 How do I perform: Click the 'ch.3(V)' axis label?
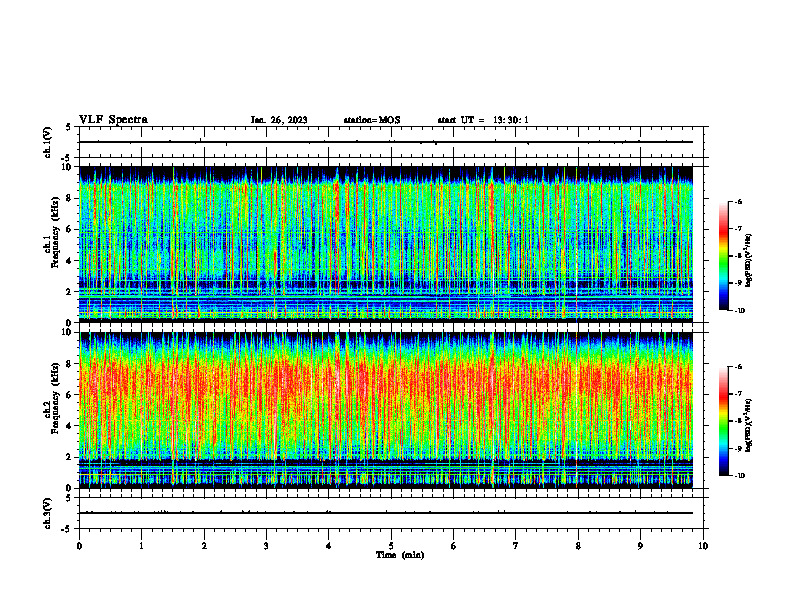48,513
